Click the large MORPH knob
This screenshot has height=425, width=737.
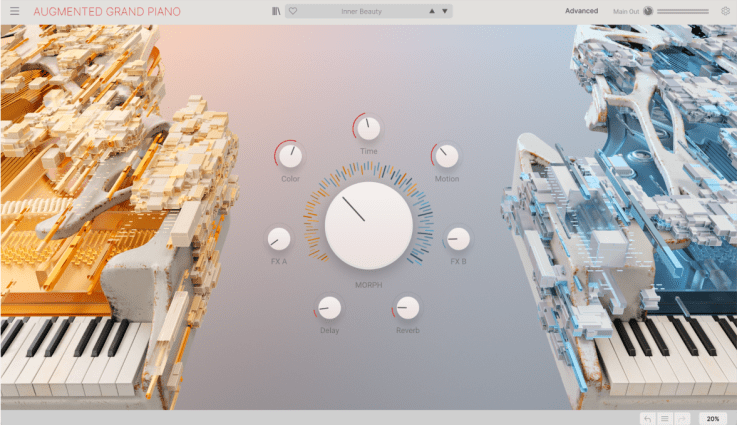[368, 225]
